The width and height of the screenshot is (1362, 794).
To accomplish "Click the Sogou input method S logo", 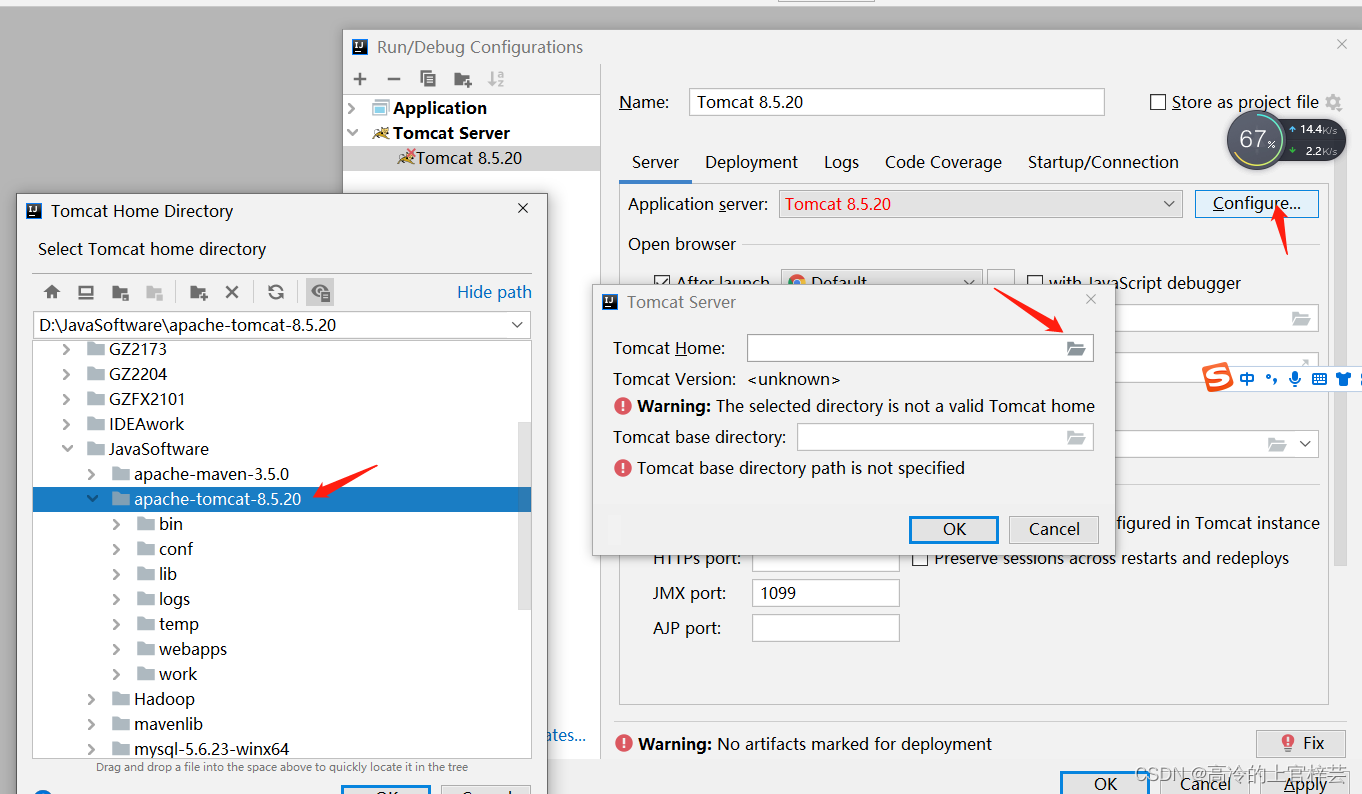I will (1217, 378).
